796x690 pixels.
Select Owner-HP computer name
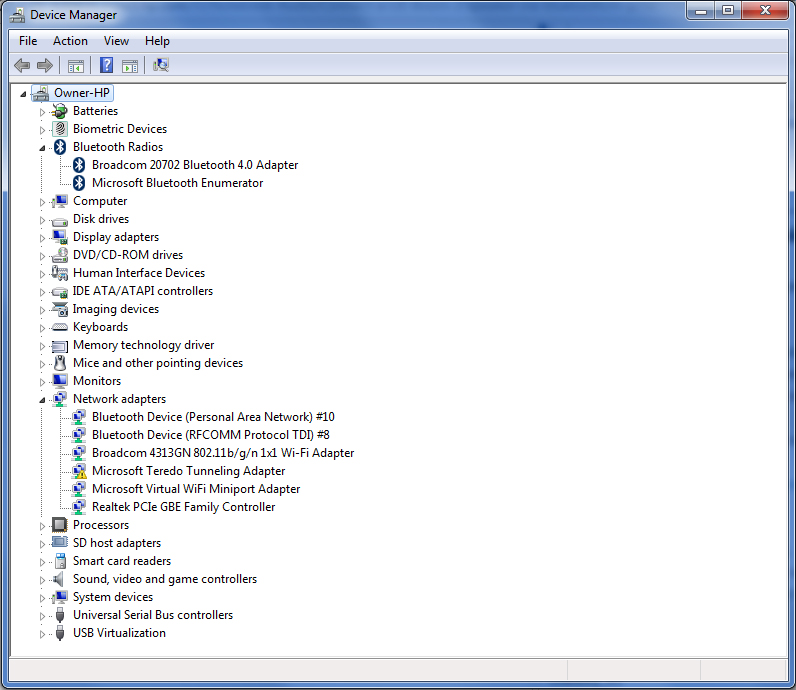pyautogui.click(x=82, y=93)
